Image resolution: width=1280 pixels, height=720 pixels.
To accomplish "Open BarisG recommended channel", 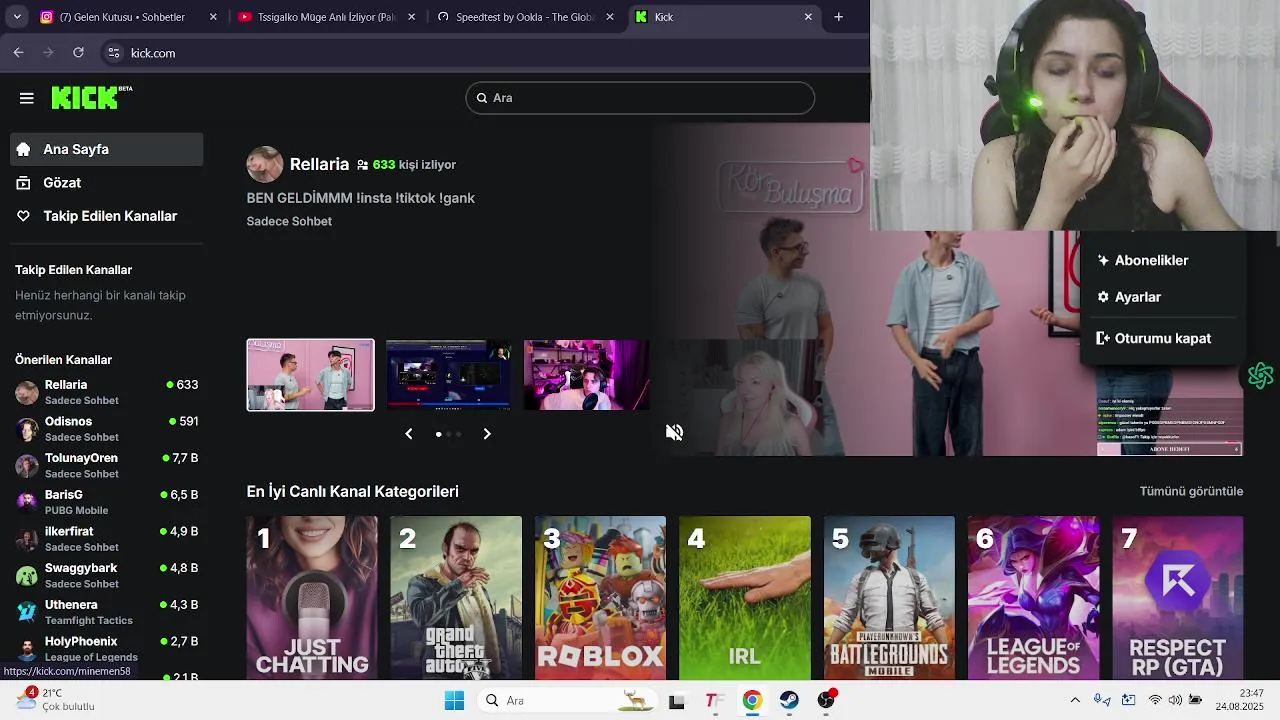I will pyautogui.click(x=106, y=502).
